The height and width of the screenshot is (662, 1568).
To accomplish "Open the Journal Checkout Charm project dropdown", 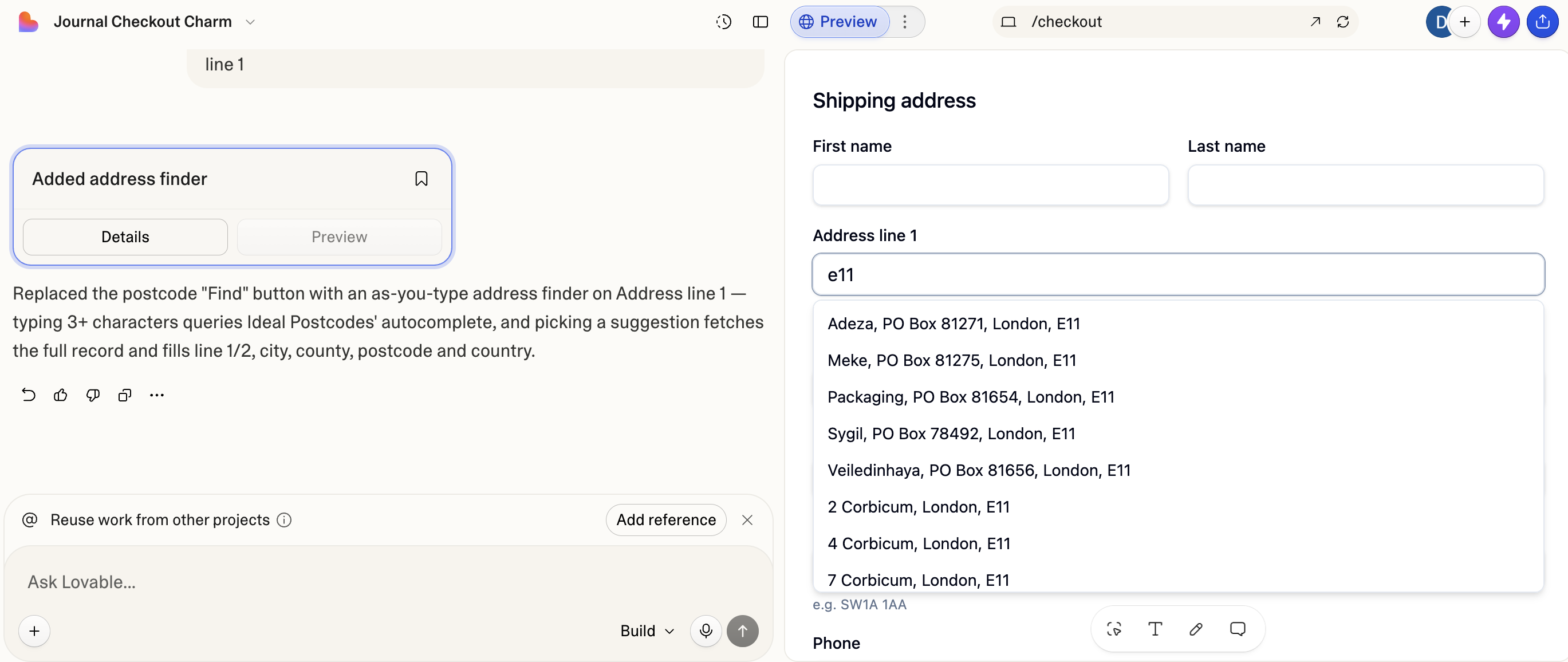I will point(155,22).
